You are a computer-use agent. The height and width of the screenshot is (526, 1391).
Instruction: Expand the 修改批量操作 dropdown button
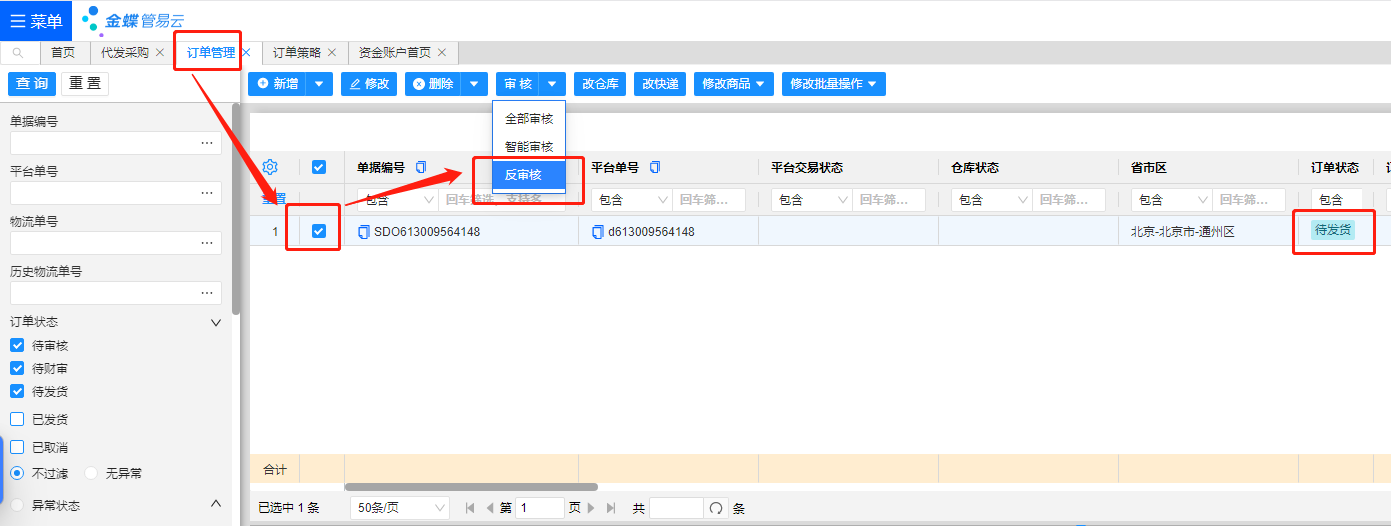(833, 84)
